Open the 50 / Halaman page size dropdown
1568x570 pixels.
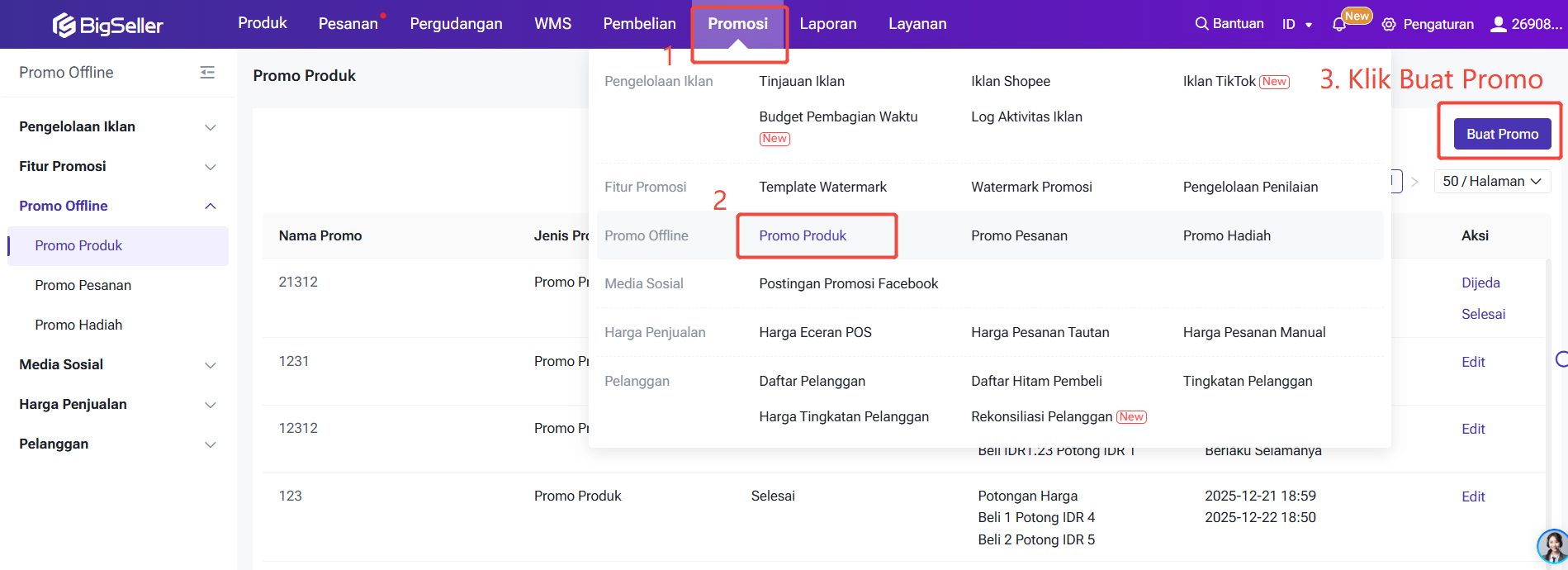pos(1492,182)
